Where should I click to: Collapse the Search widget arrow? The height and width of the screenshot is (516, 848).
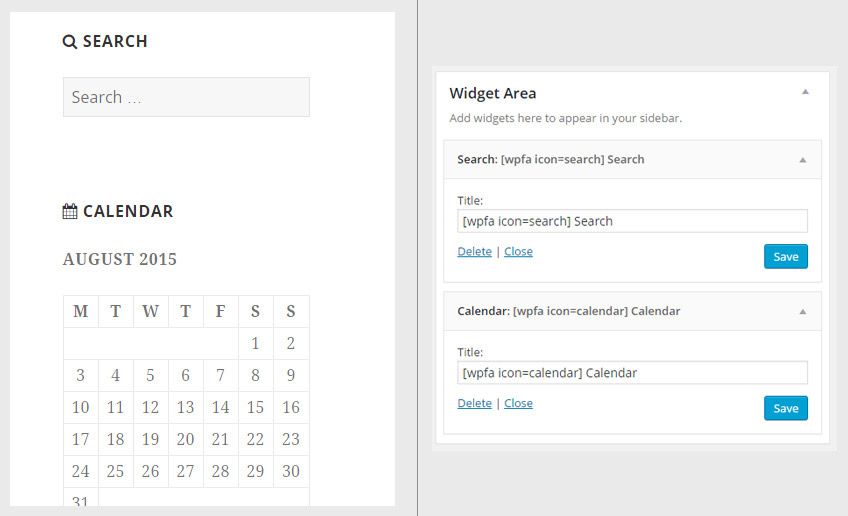coord(802,160)
